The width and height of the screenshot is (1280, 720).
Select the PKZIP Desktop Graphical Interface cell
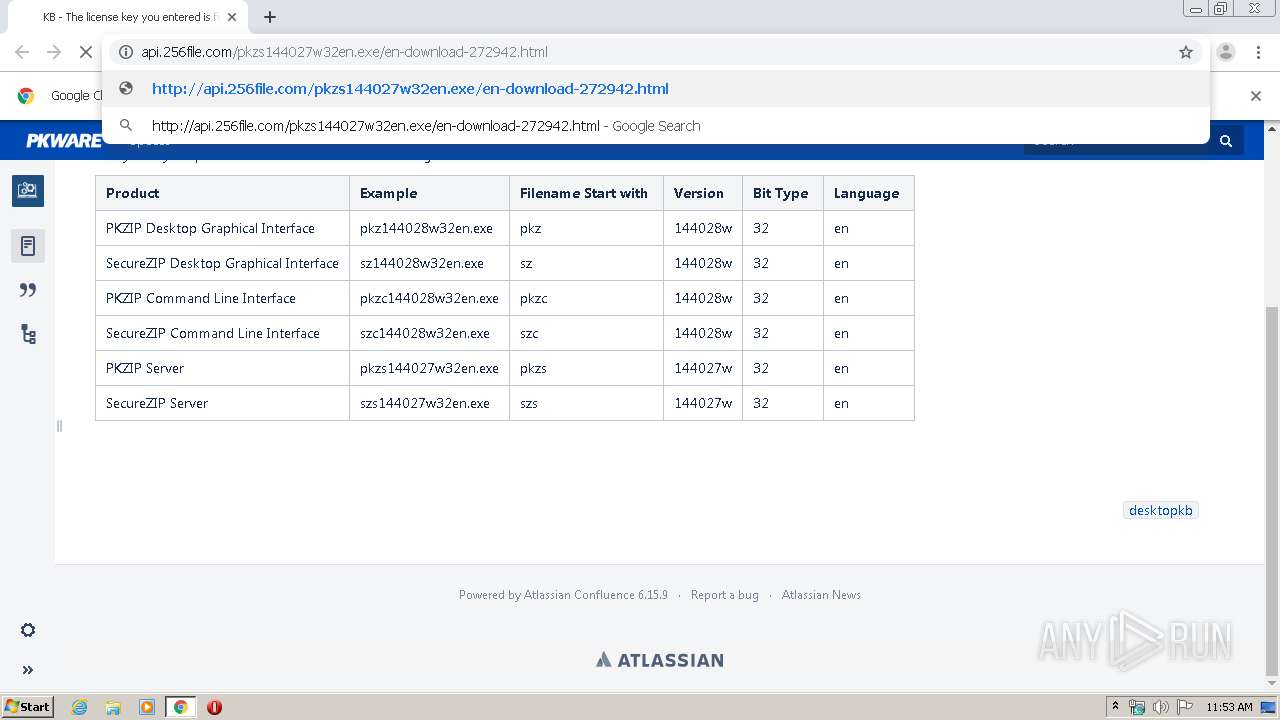click(x=222, y=228)
